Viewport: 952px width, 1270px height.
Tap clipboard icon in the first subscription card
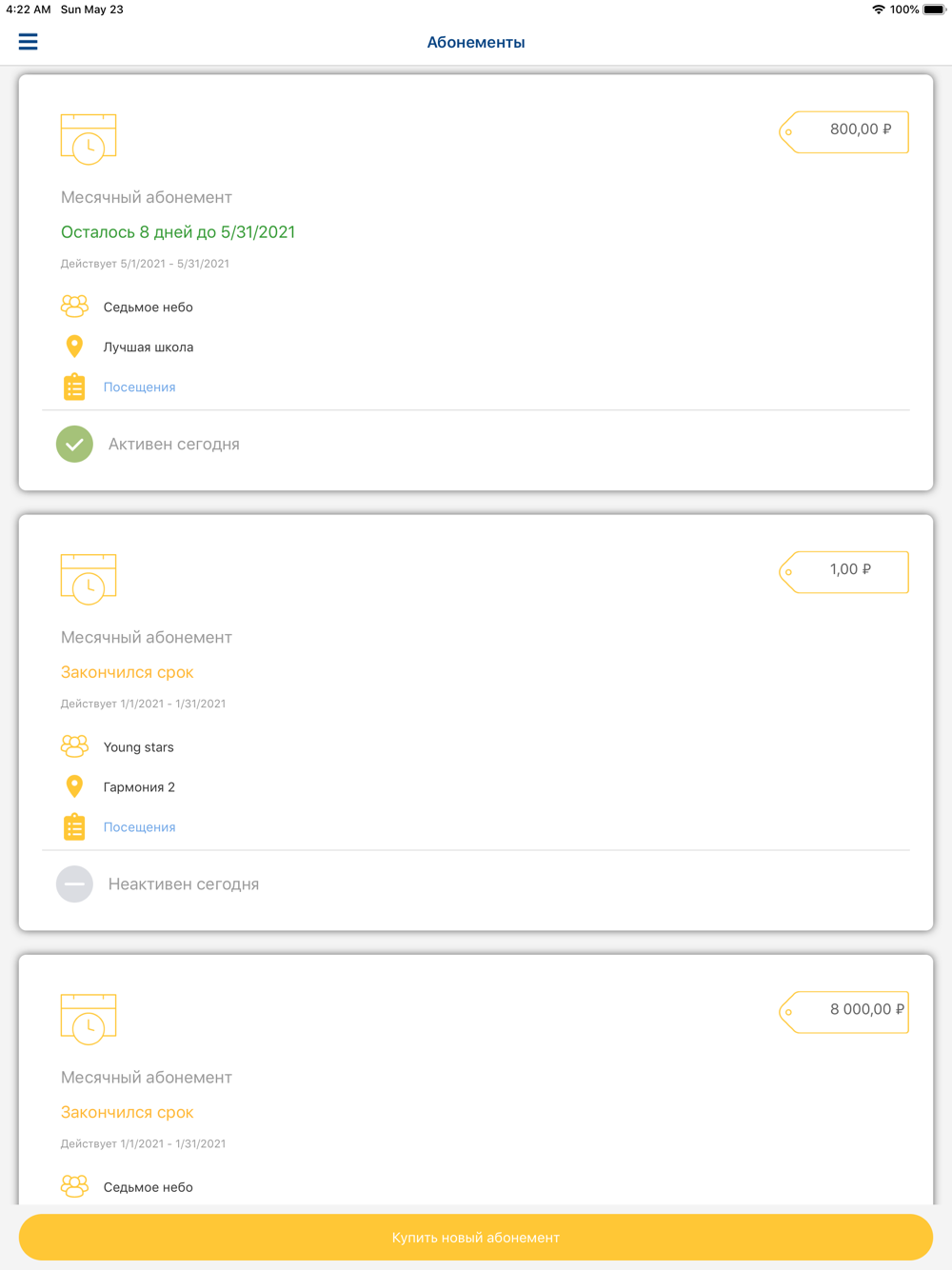[x=74, y=387]
